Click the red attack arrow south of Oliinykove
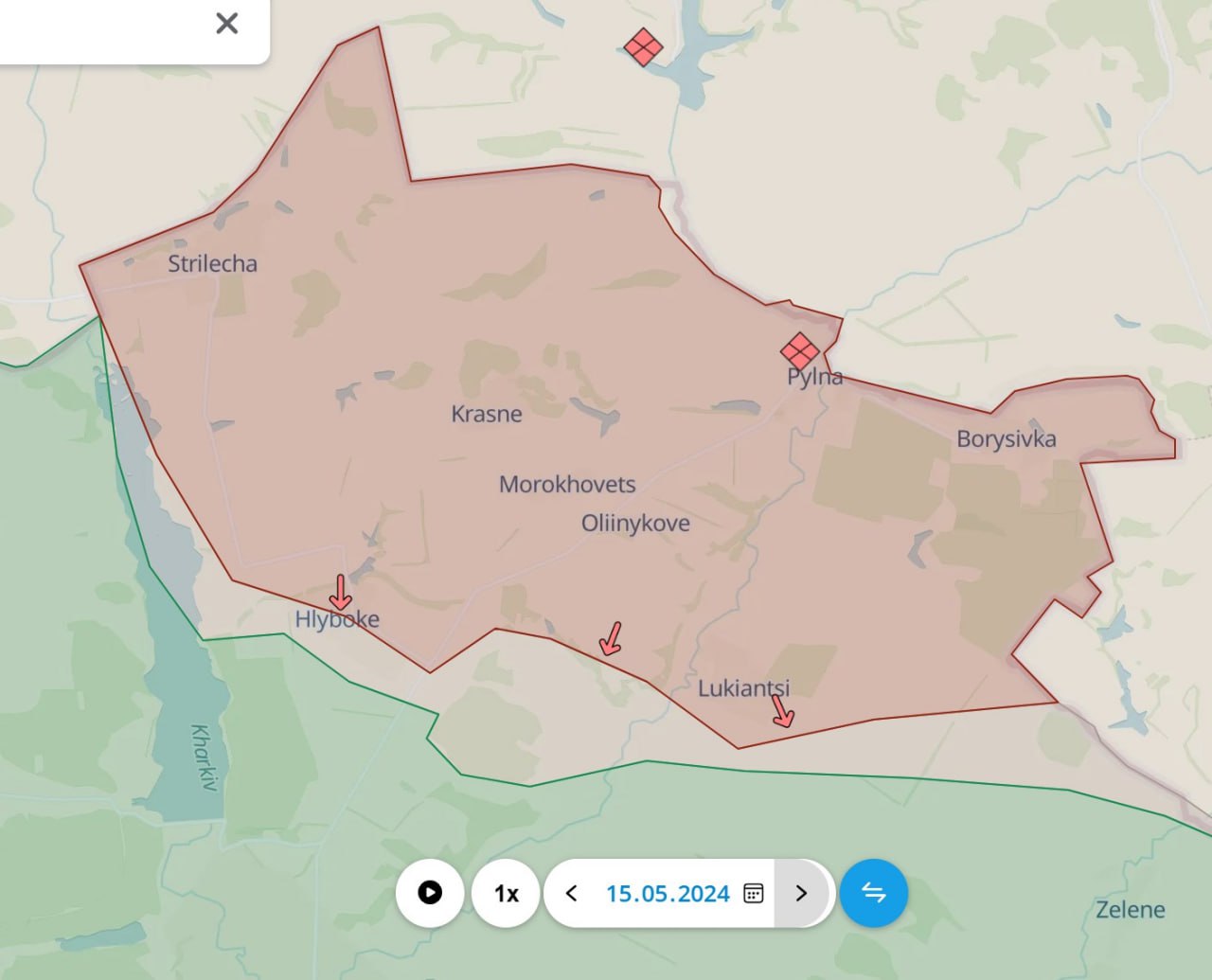The width and height of the screenshot is (1212, 980). [612, 639]
